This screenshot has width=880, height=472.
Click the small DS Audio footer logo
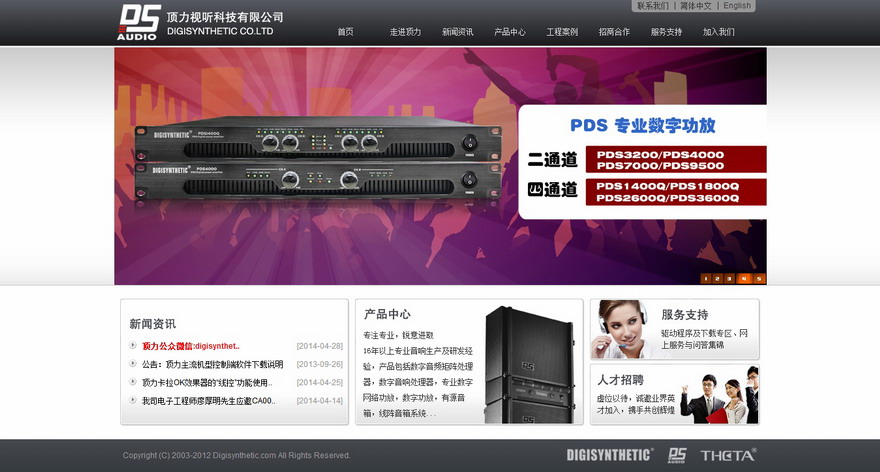[677, 455]
